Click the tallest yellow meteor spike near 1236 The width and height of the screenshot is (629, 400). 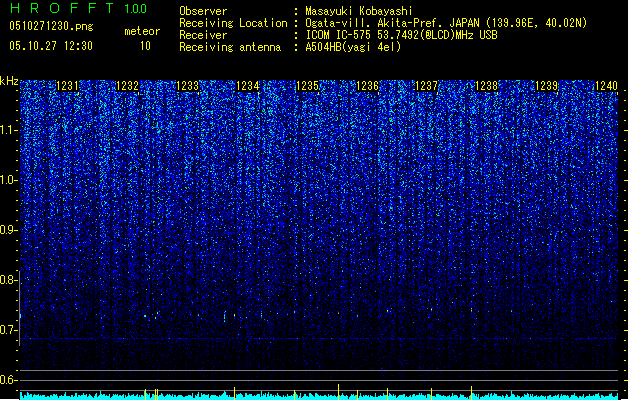point(338,392)
